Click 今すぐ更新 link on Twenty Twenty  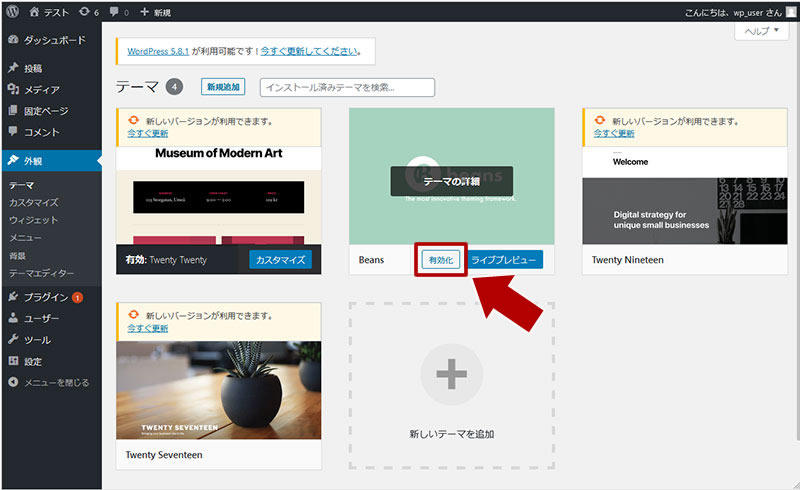click(147, 133)
